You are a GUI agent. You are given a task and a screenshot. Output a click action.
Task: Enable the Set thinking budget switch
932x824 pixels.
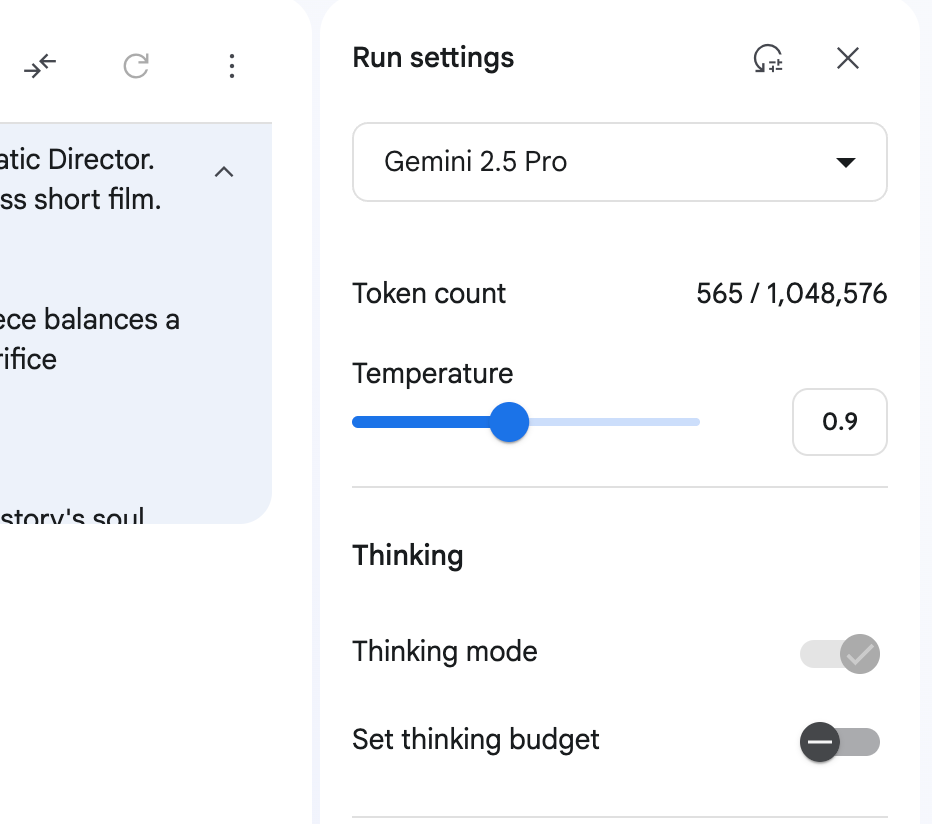[840, 742]
